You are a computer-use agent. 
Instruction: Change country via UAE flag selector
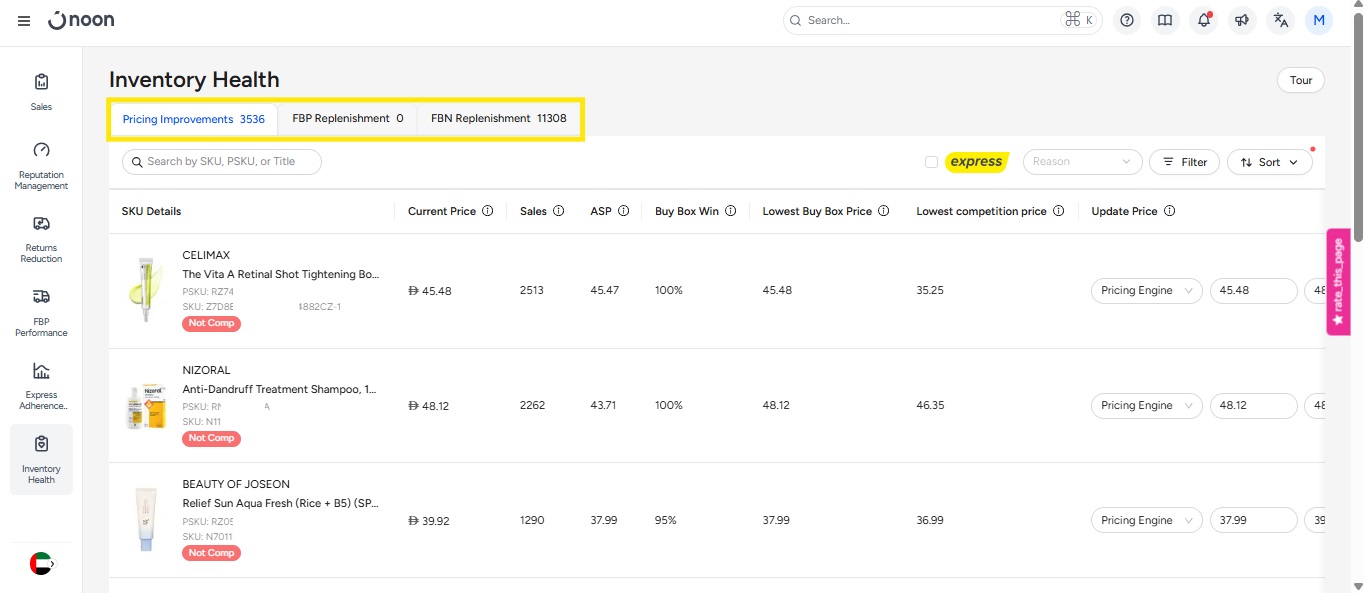point(42,564)
